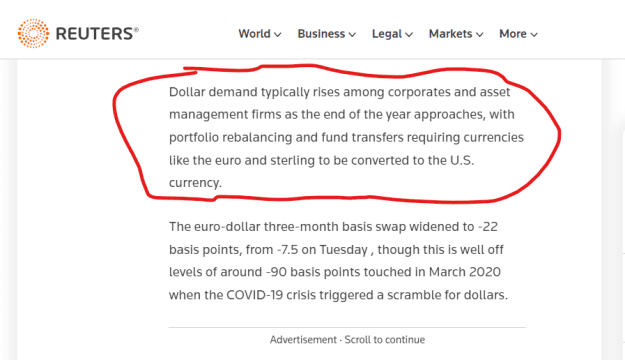Open the Business navigation menu
Viewport: 625px width, 360px height.
pos(321,34)
